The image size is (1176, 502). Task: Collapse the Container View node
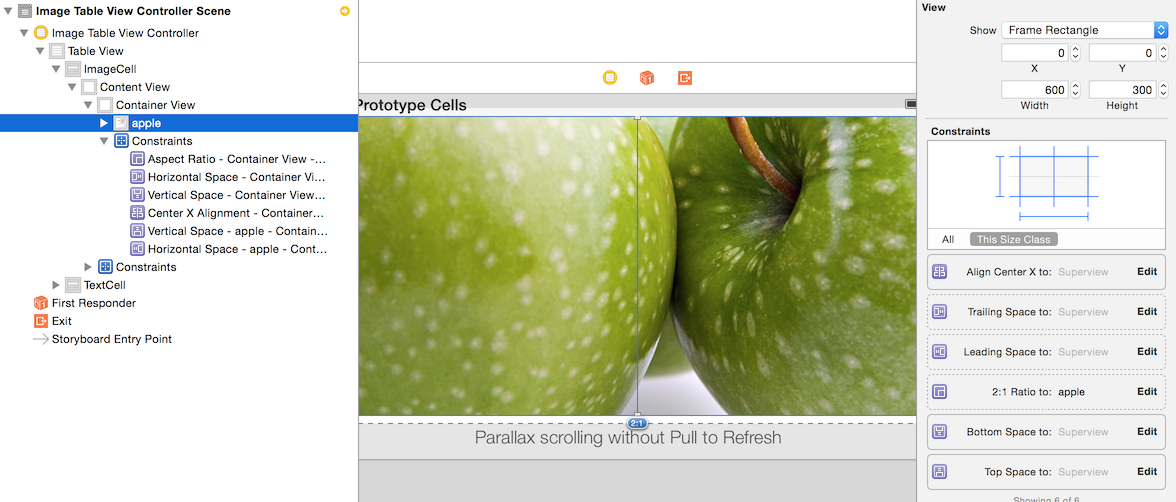tap(88, 105)
